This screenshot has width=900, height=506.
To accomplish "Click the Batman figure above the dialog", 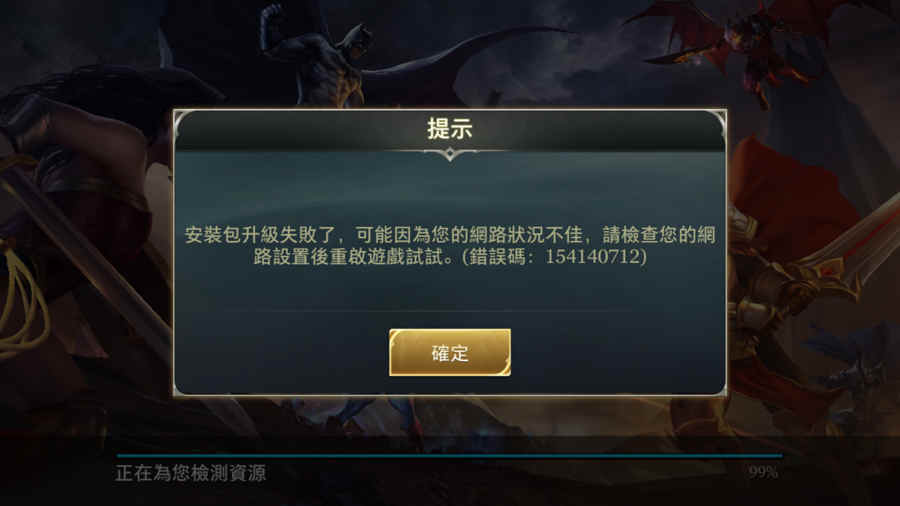I will (x=321, y=57).
